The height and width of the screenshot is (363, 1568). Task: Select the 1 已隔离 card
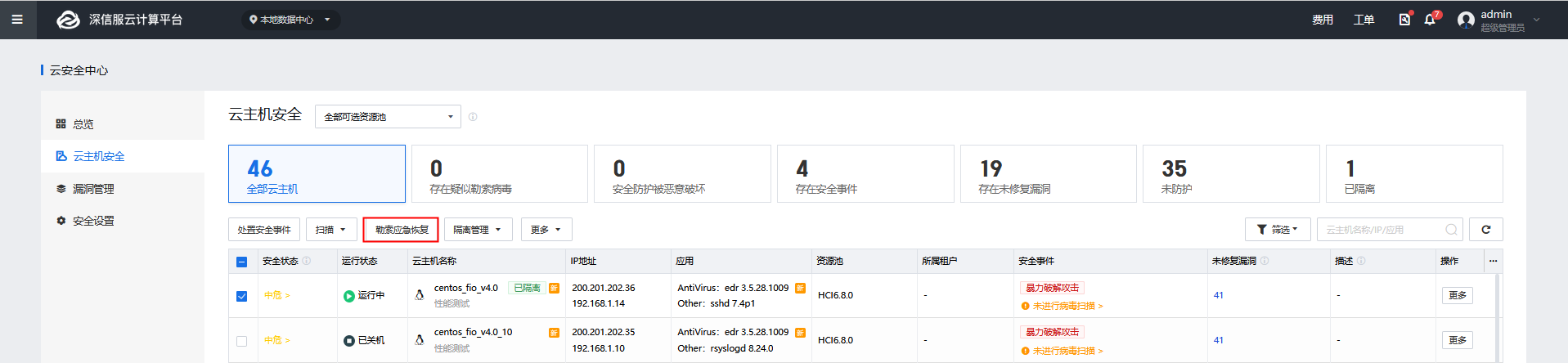pos(1414,174)
